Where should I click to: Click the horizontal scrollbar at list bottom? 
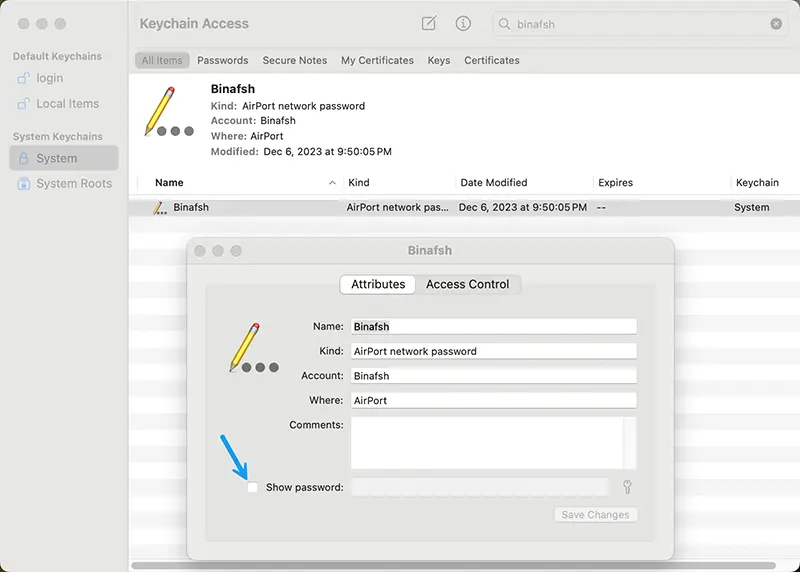[x=454, y=565]
